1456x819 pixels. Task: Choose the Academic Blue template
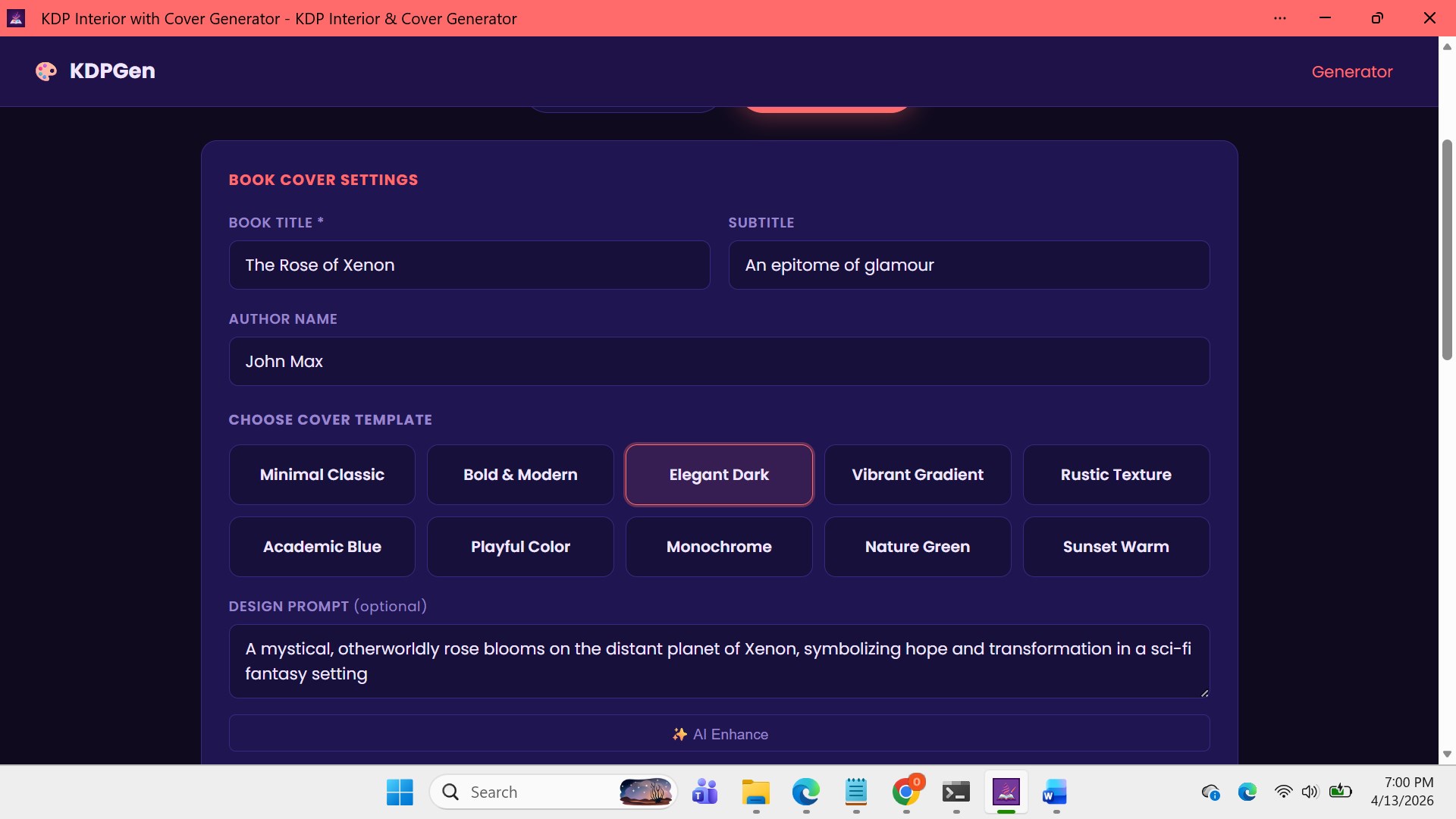click(x=322, y=547)
